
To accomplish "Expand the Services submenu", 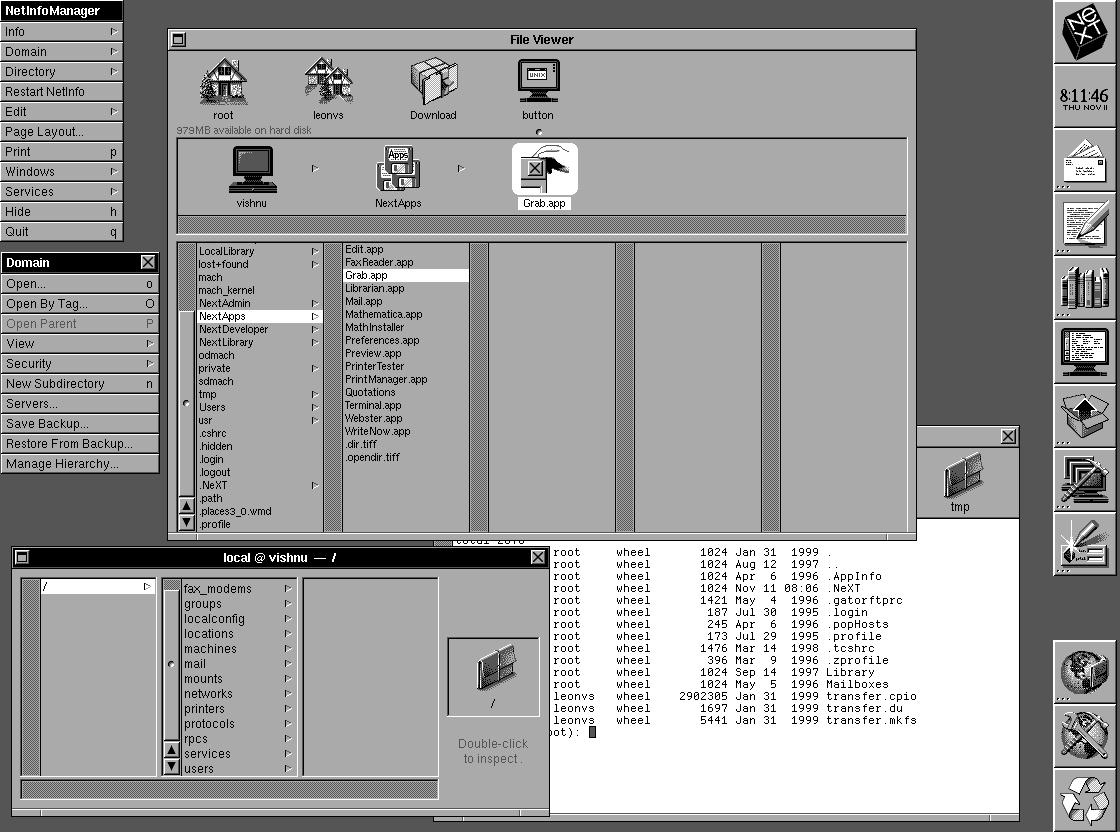I will (x=60, y=192).
